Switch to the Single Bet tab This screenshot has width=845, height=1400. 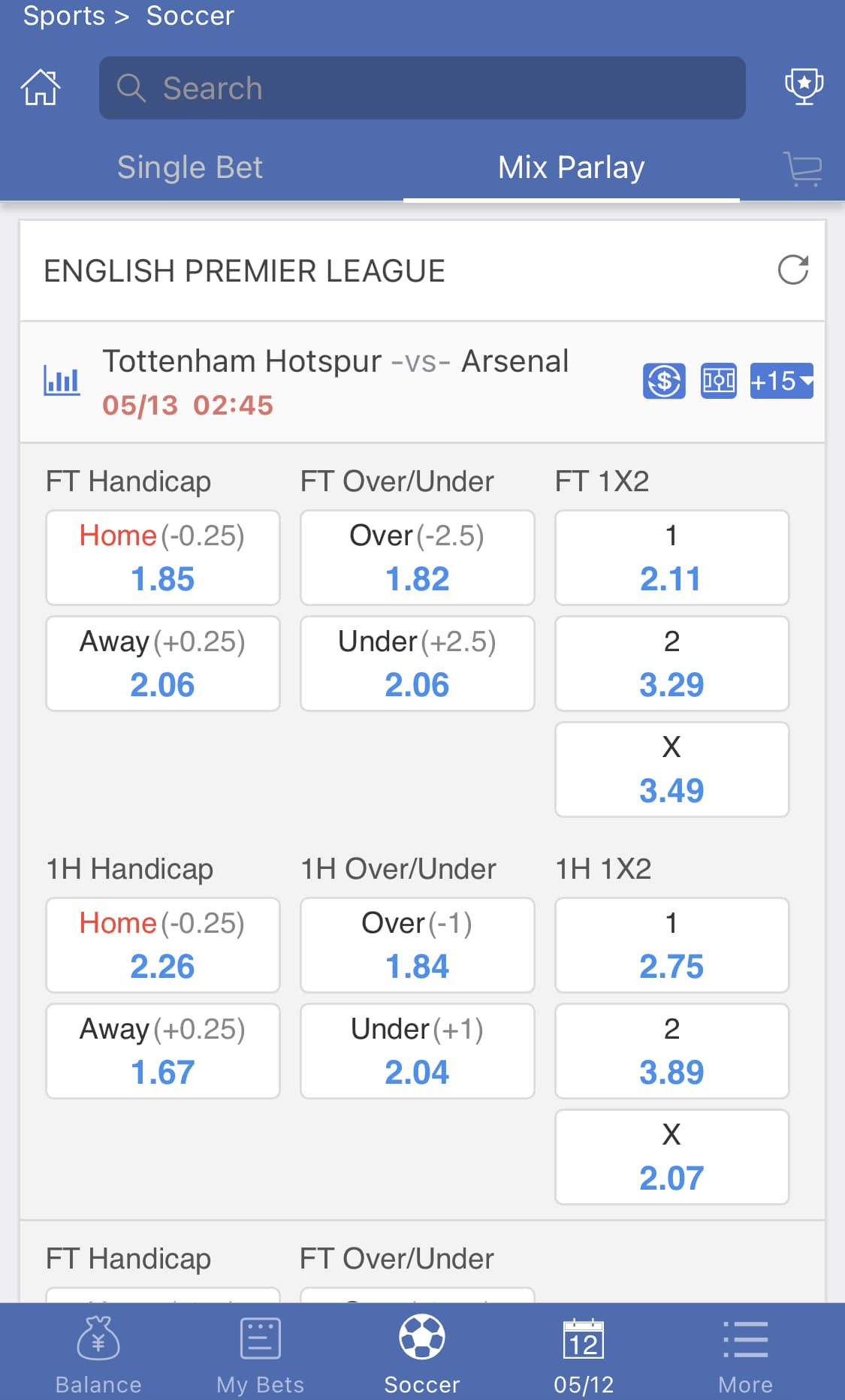(x=190, y=167)
